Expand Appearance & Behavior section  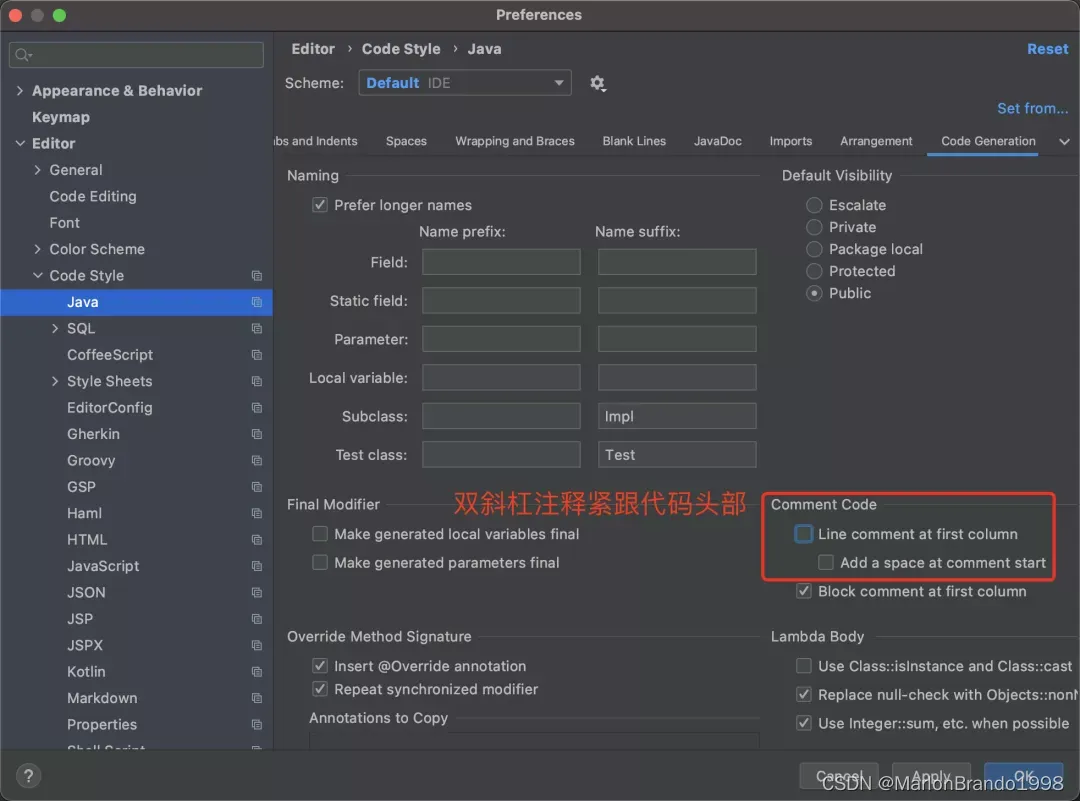pos(19,90)
